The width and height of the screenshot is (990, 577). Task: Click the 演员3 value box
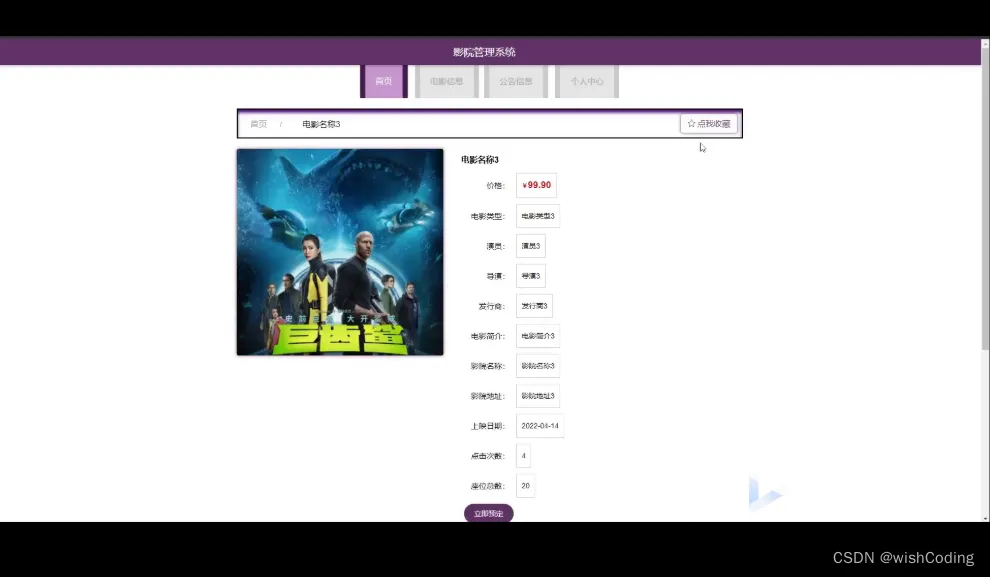click(x=530, y=246)
